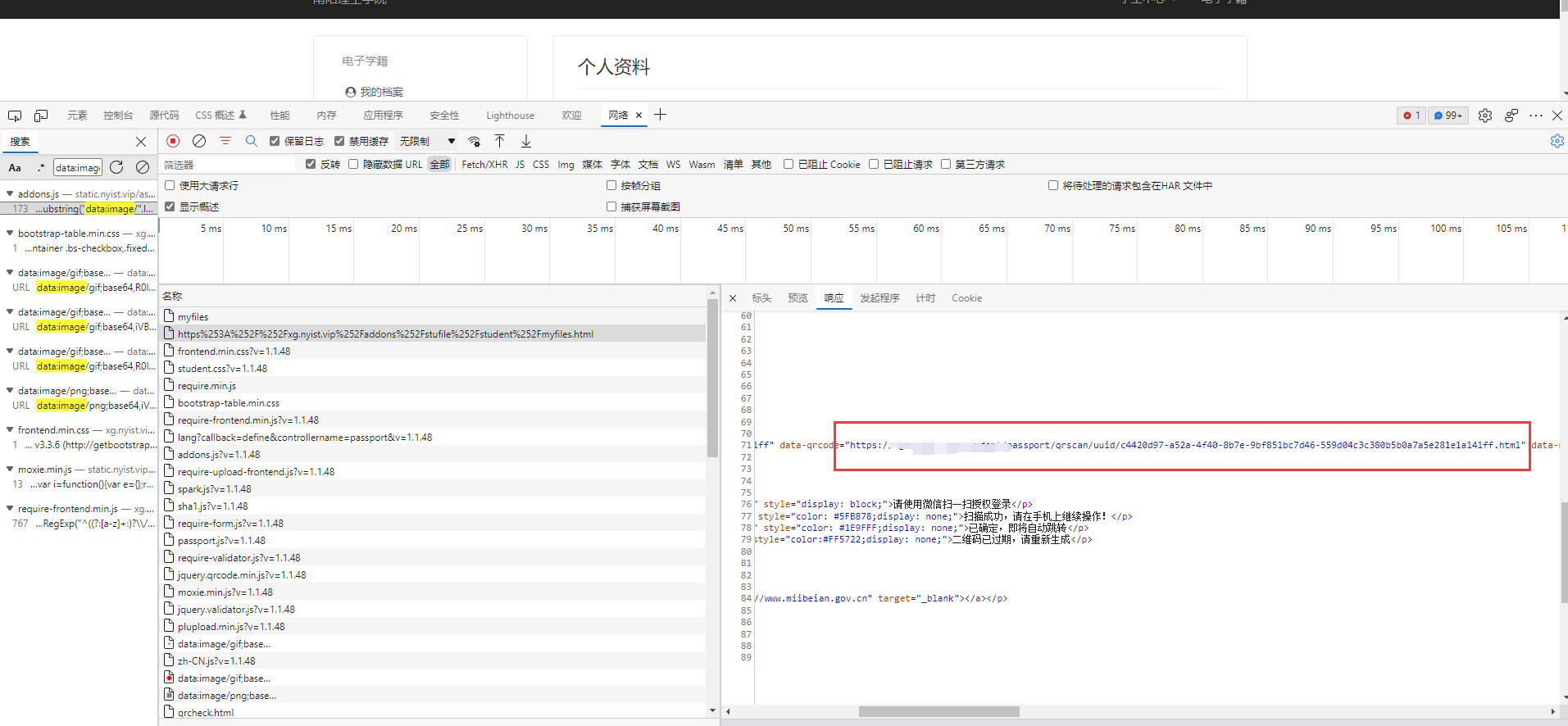Toggle the 反转 filter checkbox

(311, 164)
